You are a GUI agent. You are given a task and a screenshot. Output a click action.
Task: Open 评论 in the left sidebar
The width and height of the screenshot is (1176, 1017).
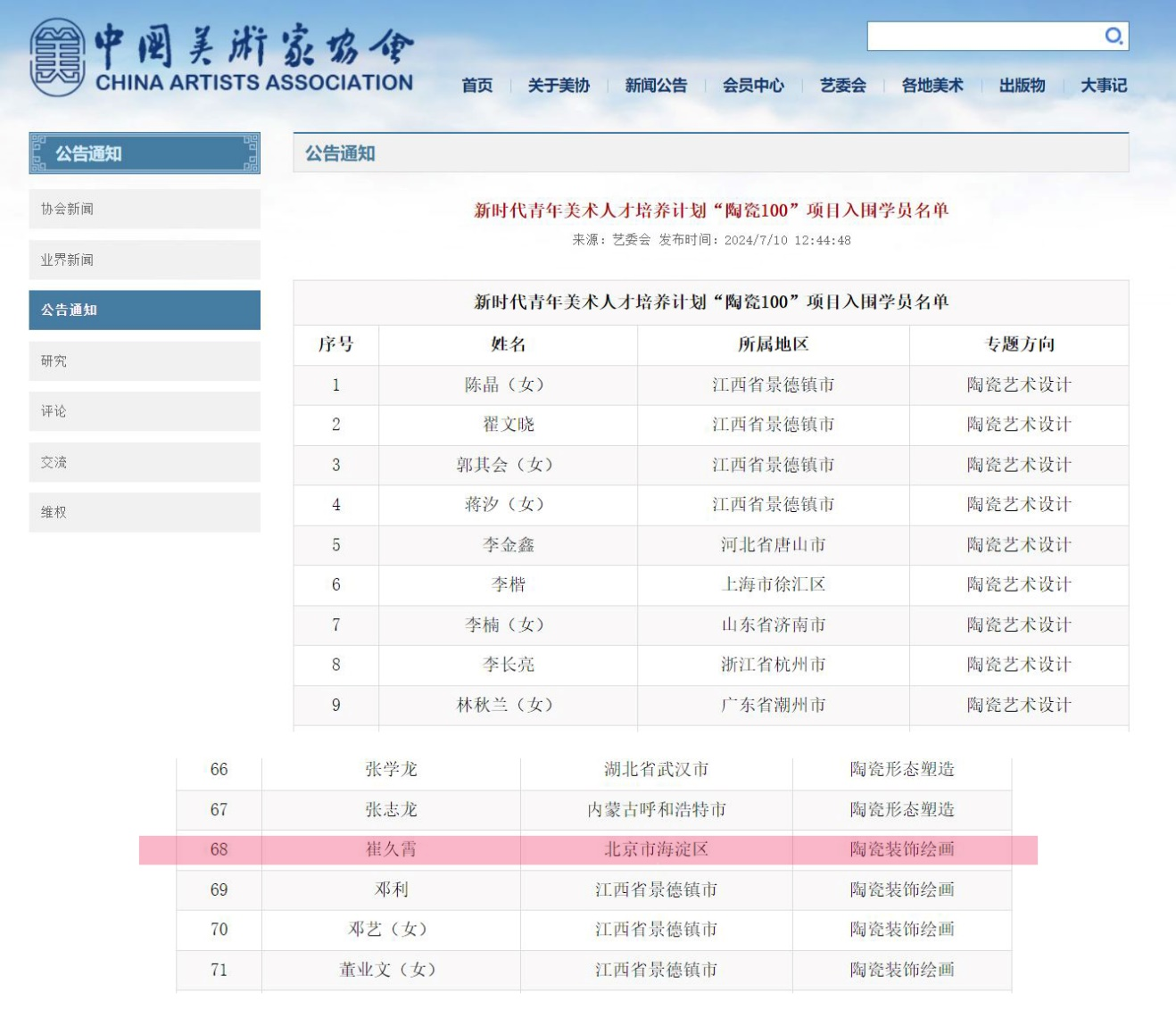145,411
